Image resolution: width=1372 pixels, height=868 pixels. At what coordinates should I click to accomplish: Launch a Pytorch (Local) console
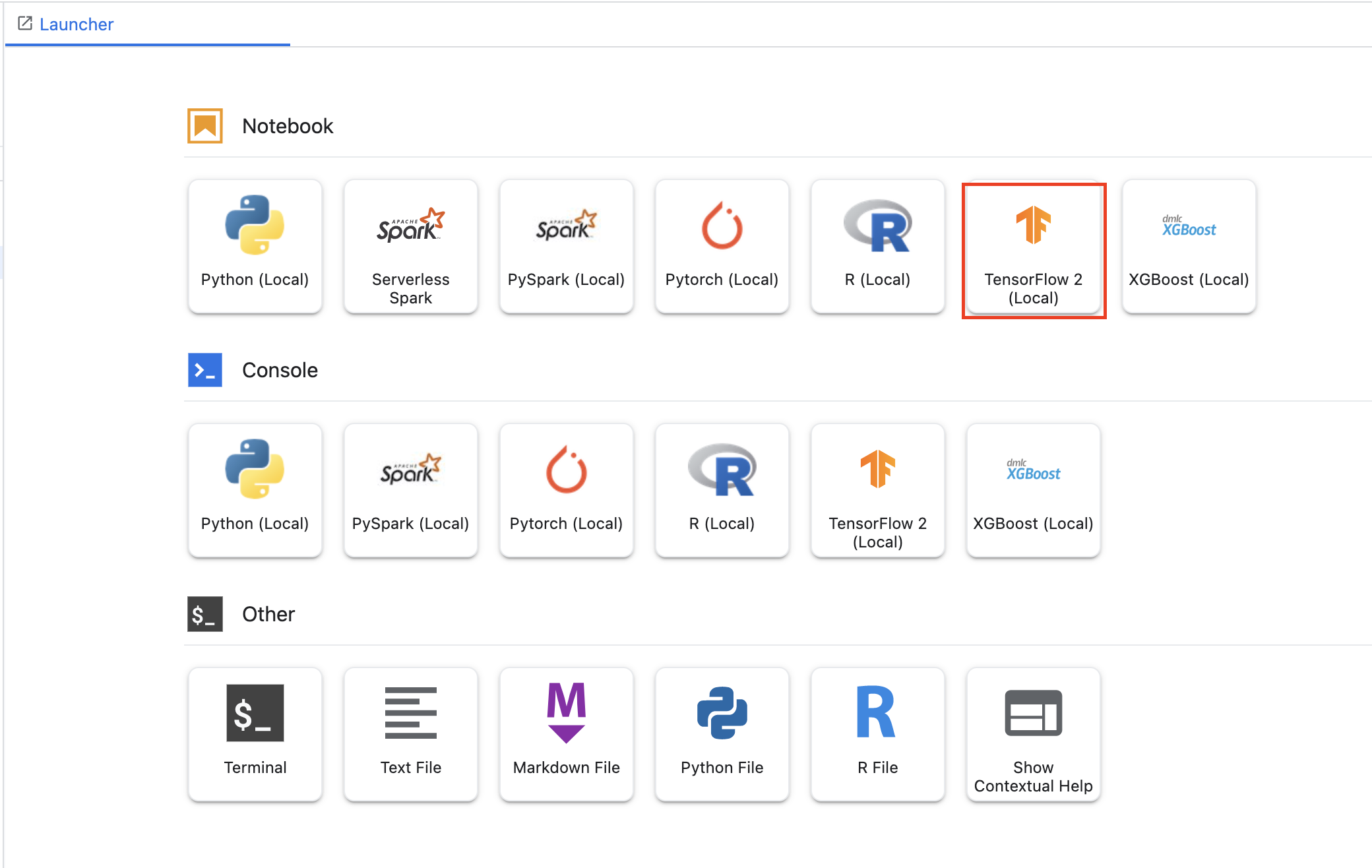tap(566, 490)
